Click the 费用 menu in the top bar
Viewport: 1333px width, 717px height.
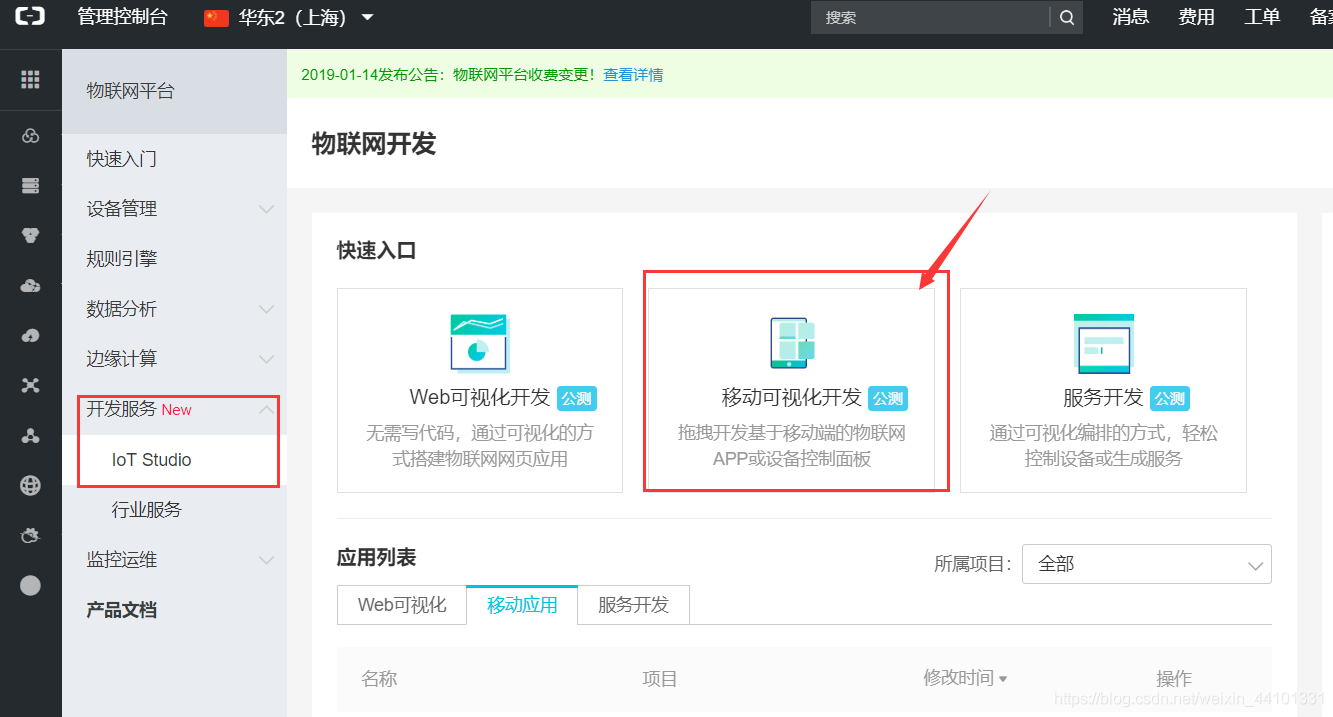1196,17
